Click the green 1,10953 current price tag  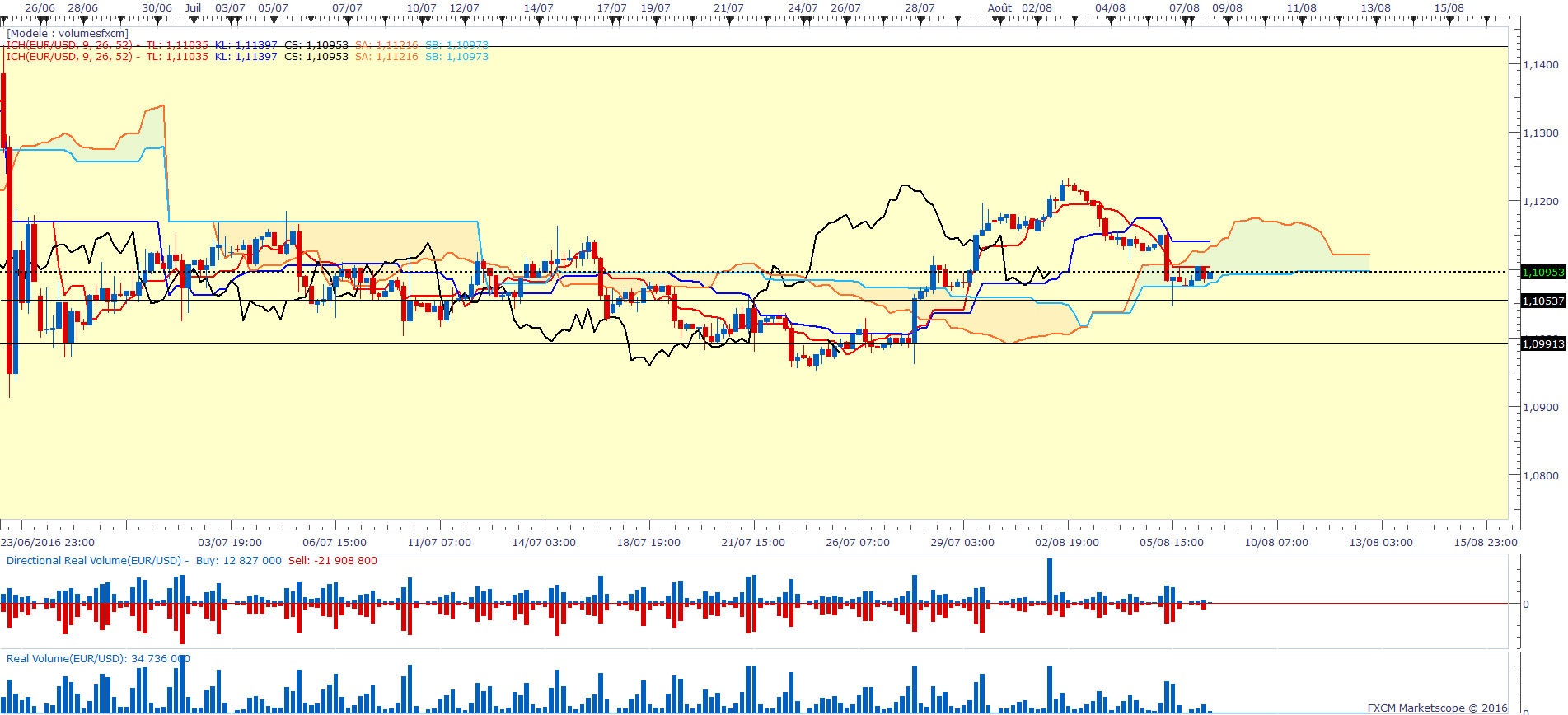click(1542, 272)
